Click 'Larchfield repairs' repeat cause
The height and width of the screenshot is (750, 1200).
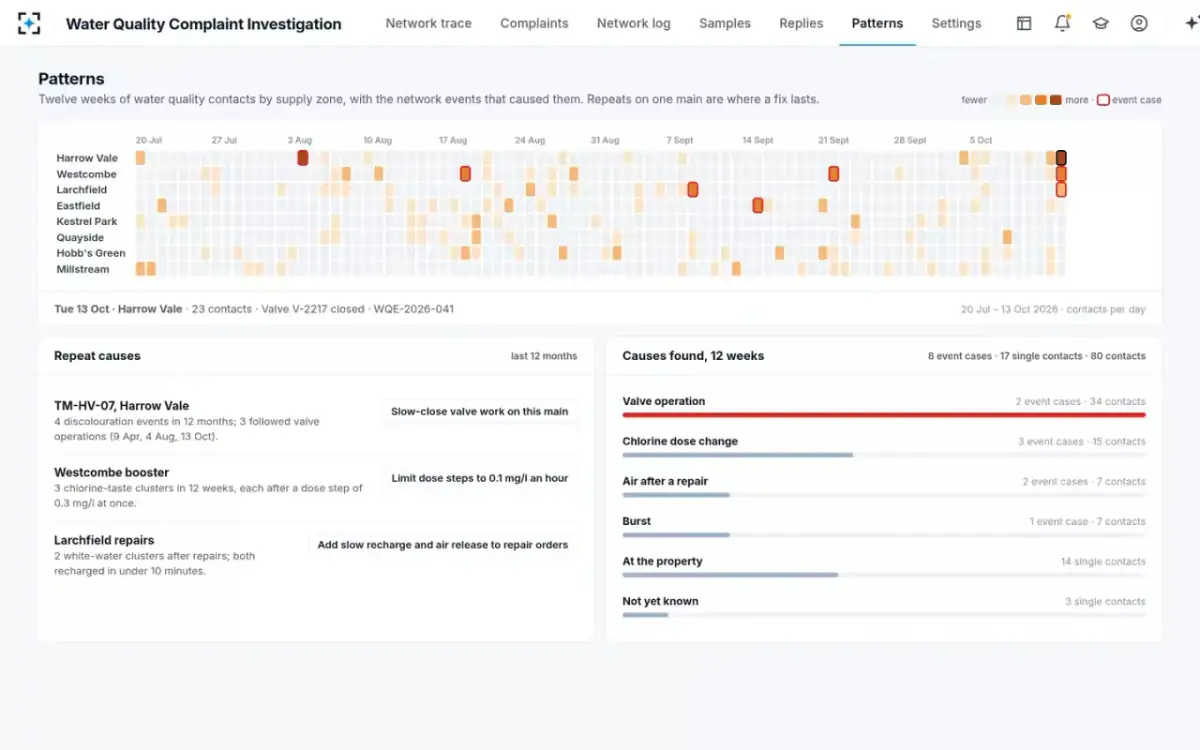104,540
